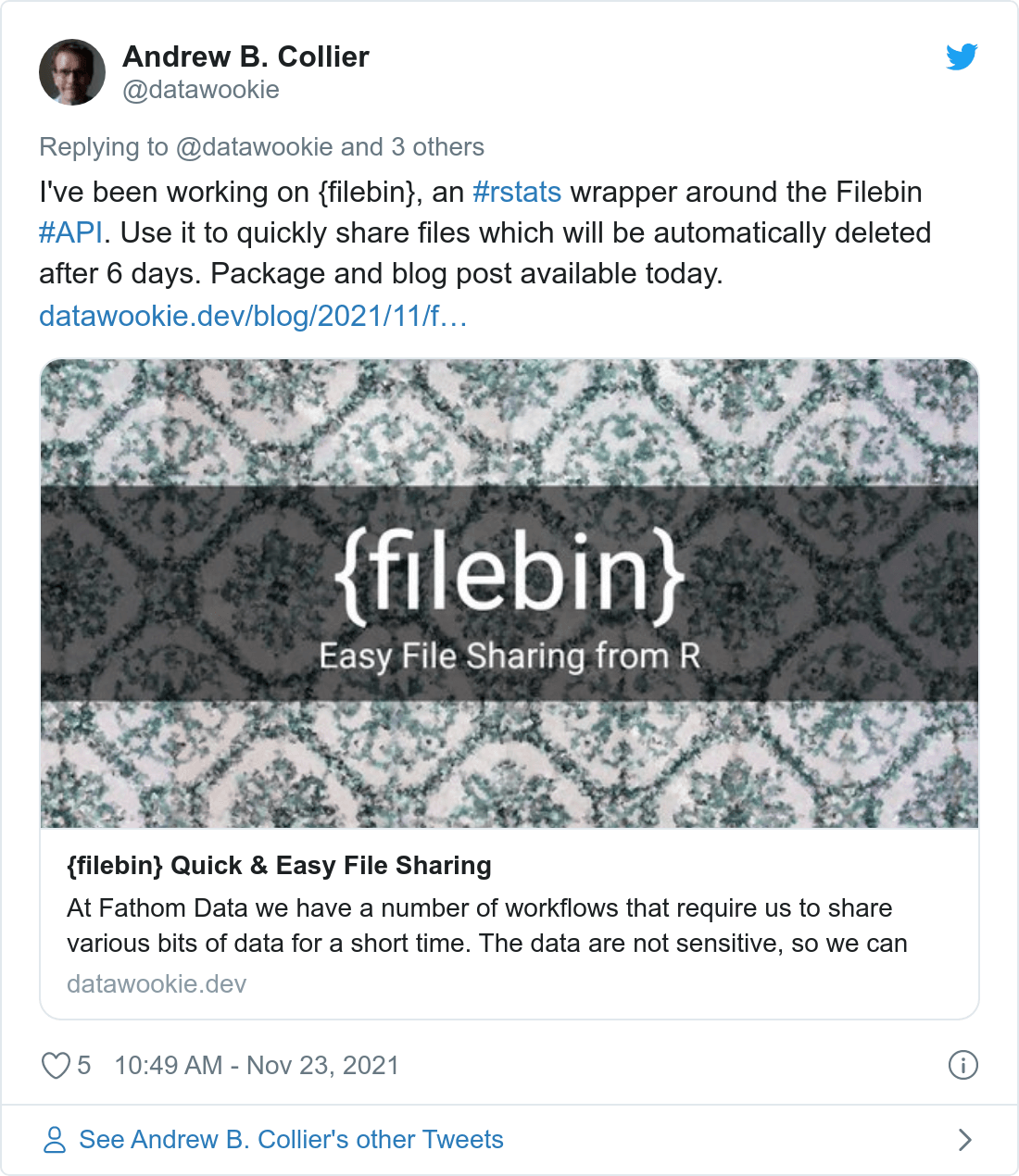Open the {filebin} Quick & Easy File Sharing card
Viewport: 1019px width, 1176px height.
pyautogui.click(x=278, y=866)
